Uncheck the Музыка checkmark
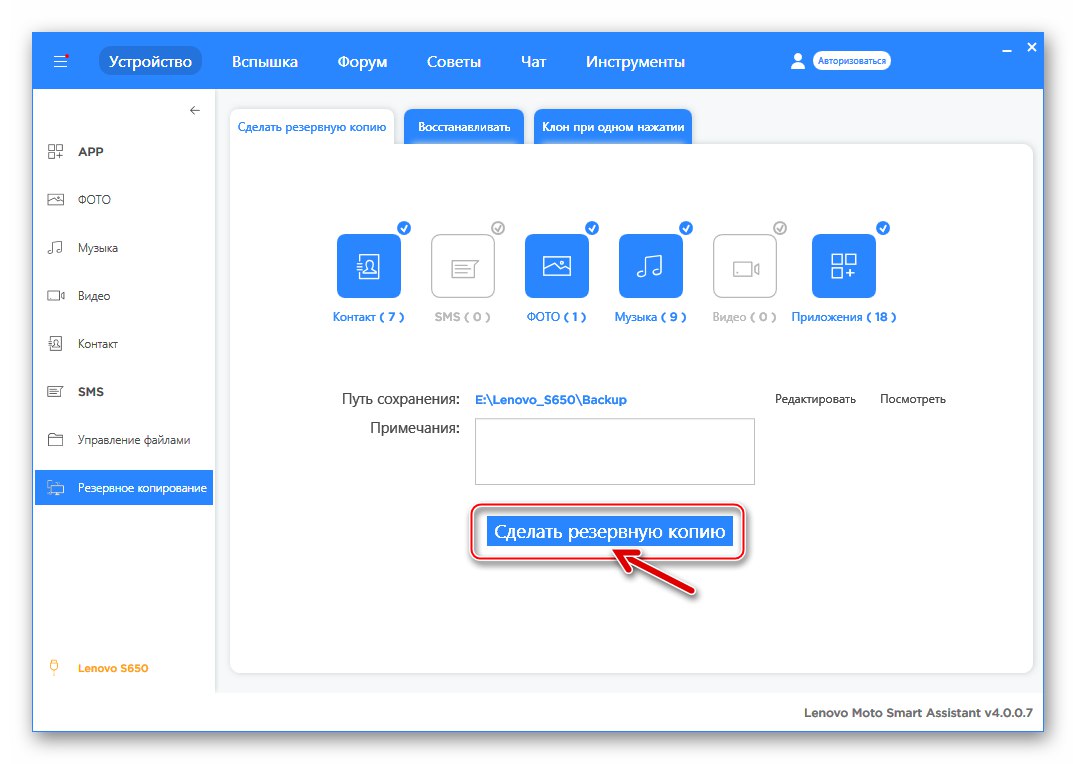Screen dimensions: 1076x764 pos(686,228)
